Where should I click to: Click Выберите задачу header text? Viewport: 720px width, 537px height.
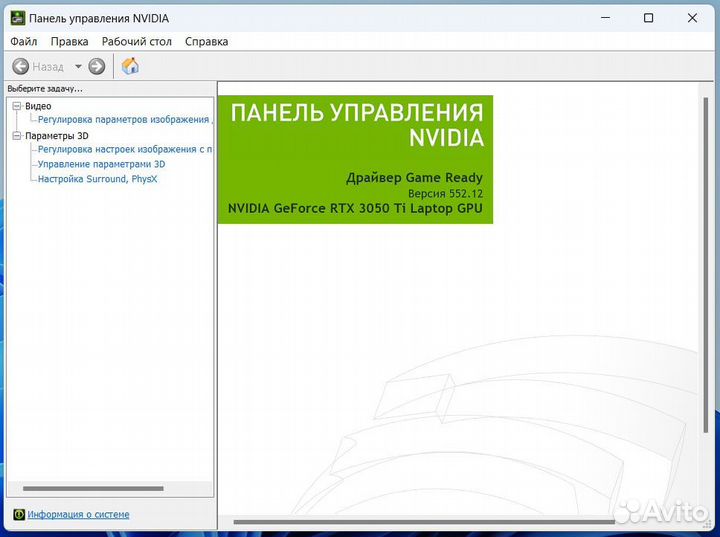pyautogui.click(x=45, y=89)
